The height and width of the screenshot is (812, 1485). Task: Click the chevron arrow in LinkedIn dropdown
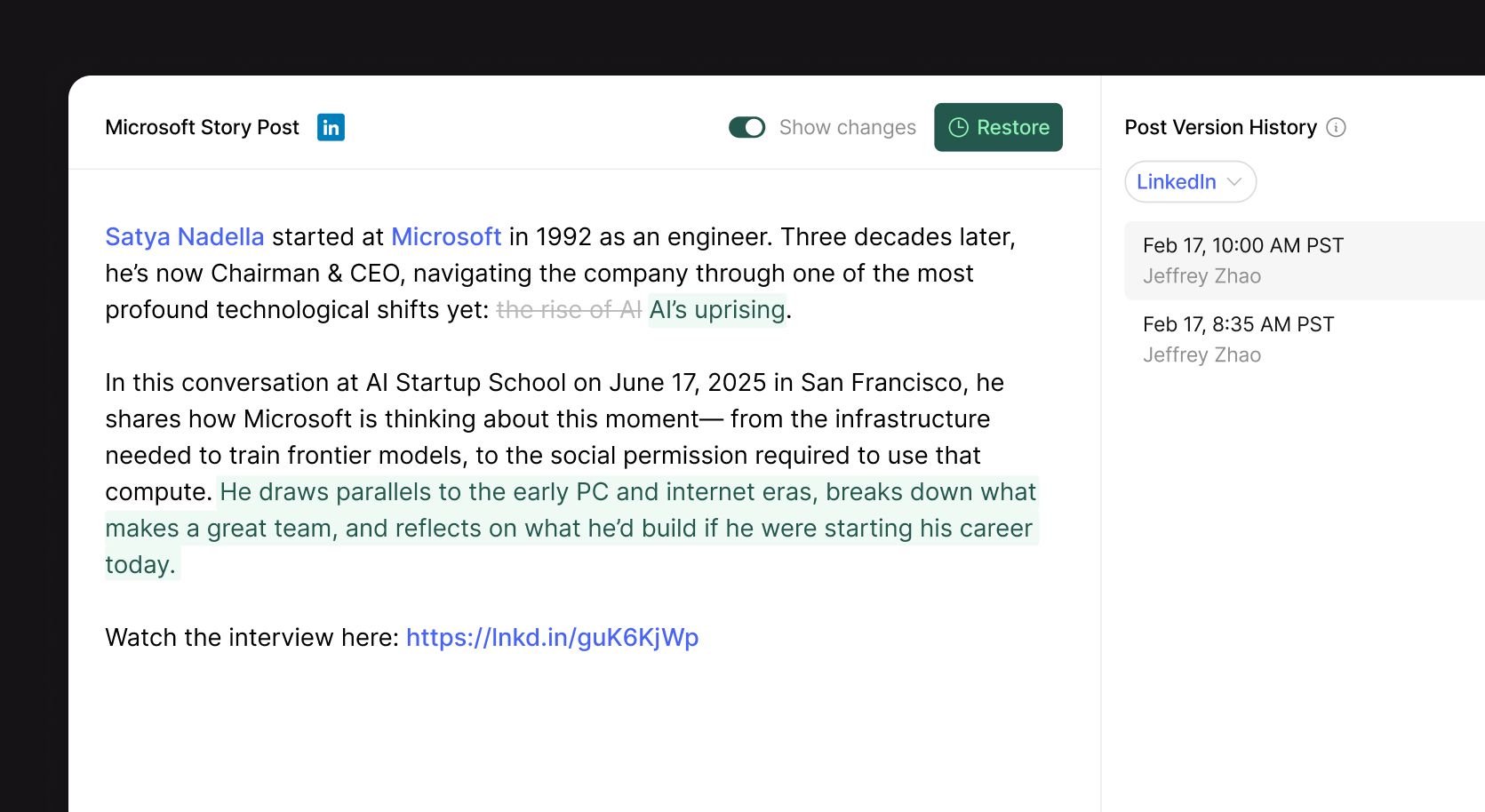1234,181
